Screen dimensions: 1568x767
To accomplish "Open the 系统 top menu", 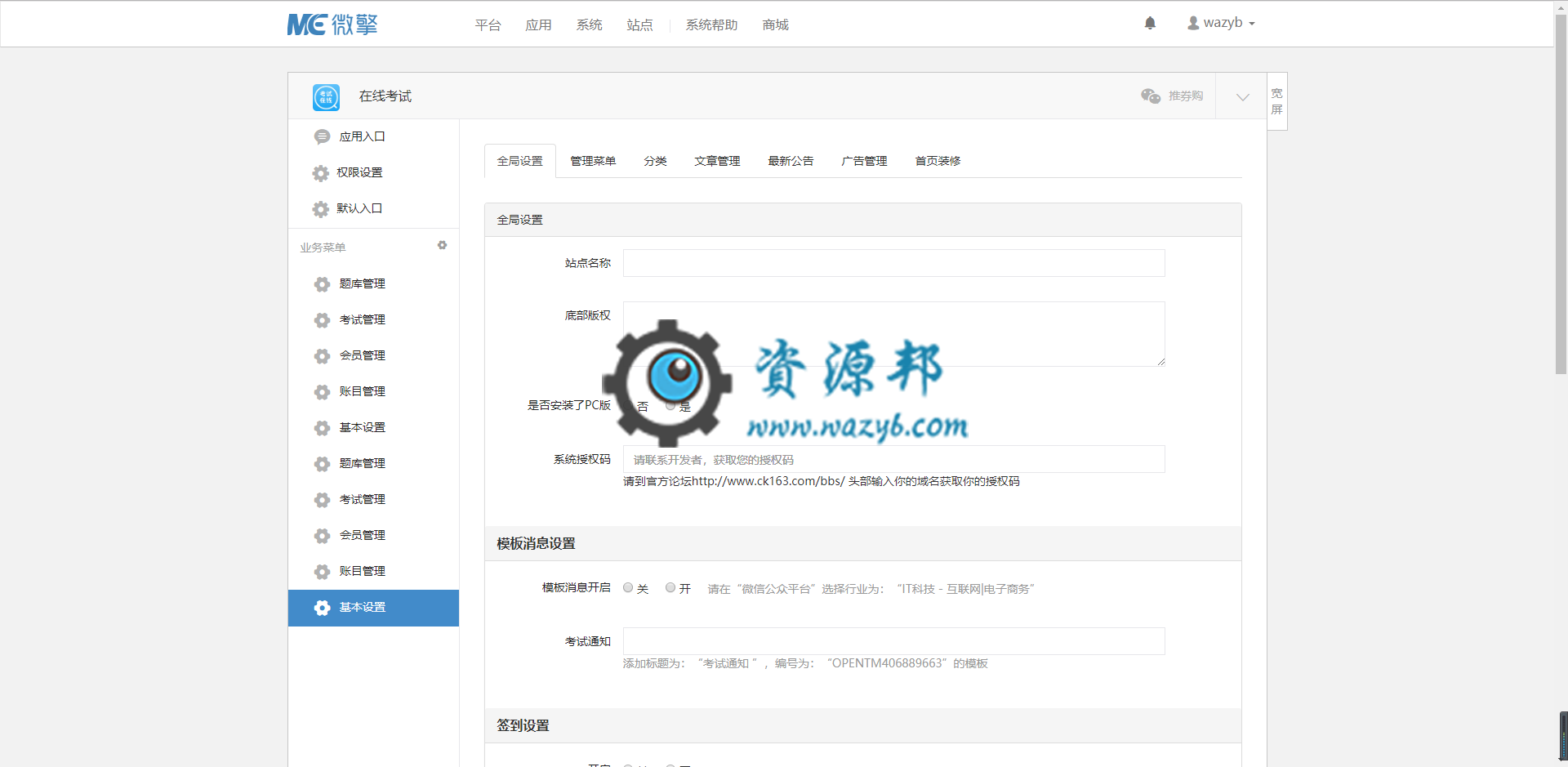I will [x=589, y=25].
